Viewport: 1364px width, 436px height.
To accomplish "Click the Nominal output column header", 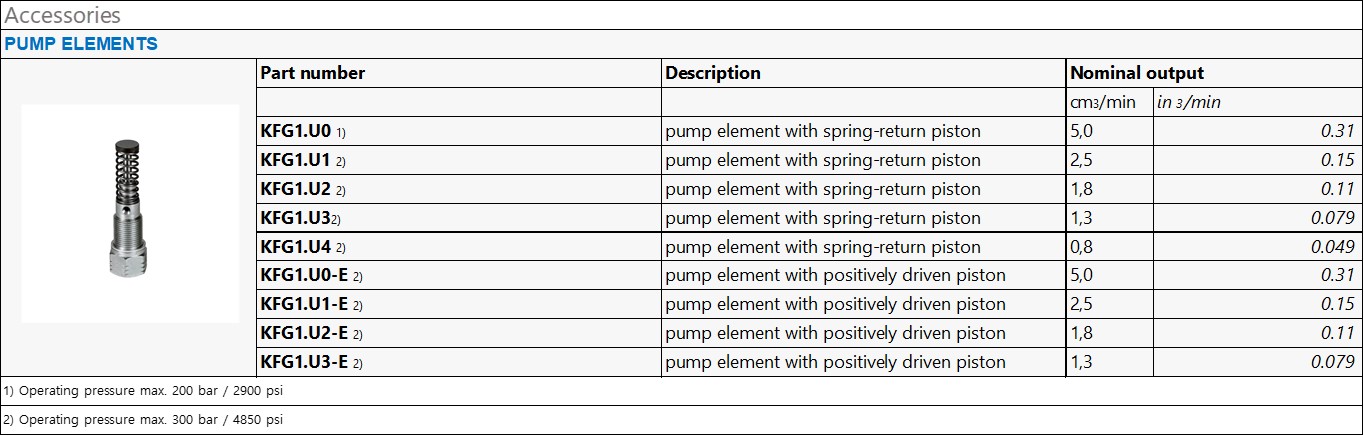I will [x=1136, y=73].
